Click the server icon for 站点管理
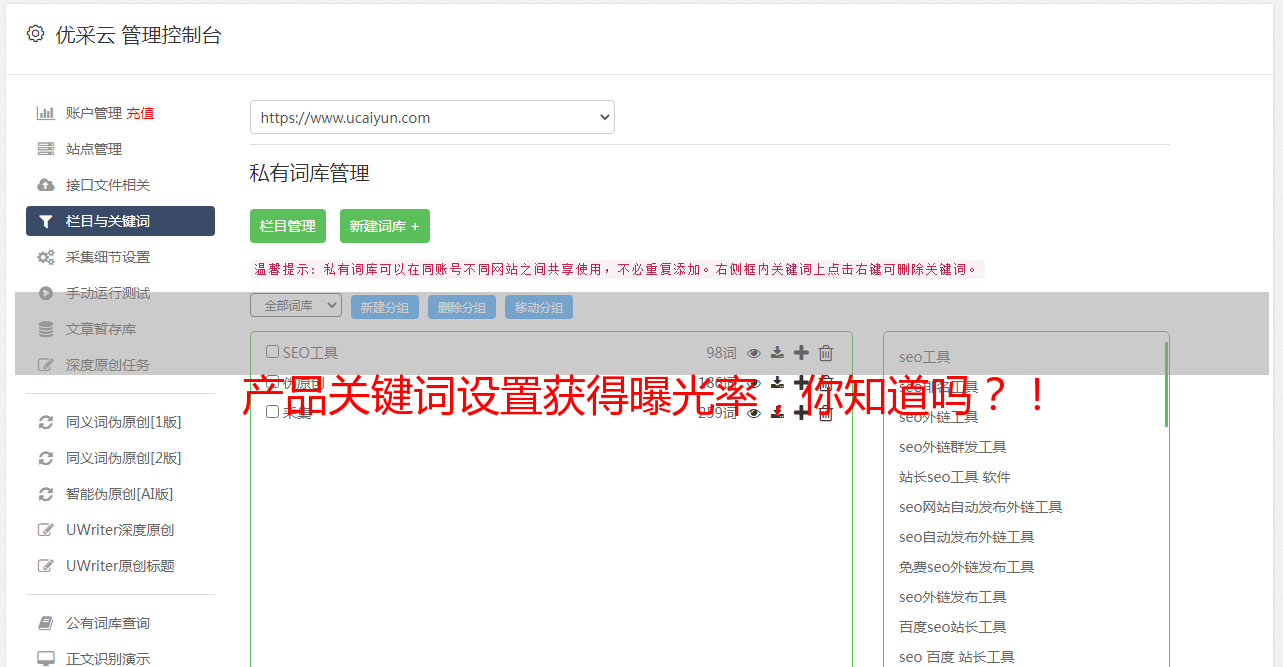 tap(46, 149)
